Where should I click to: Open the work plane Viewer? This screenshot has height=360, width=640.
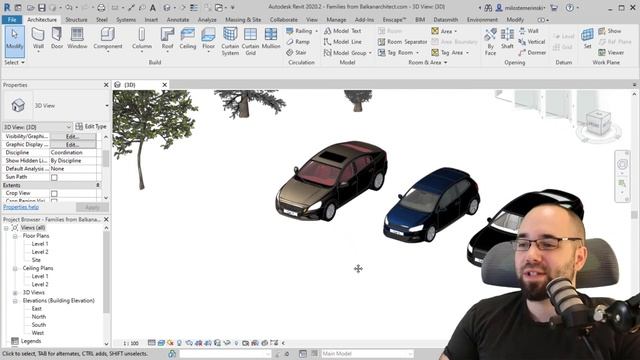[x=611, y=53]
